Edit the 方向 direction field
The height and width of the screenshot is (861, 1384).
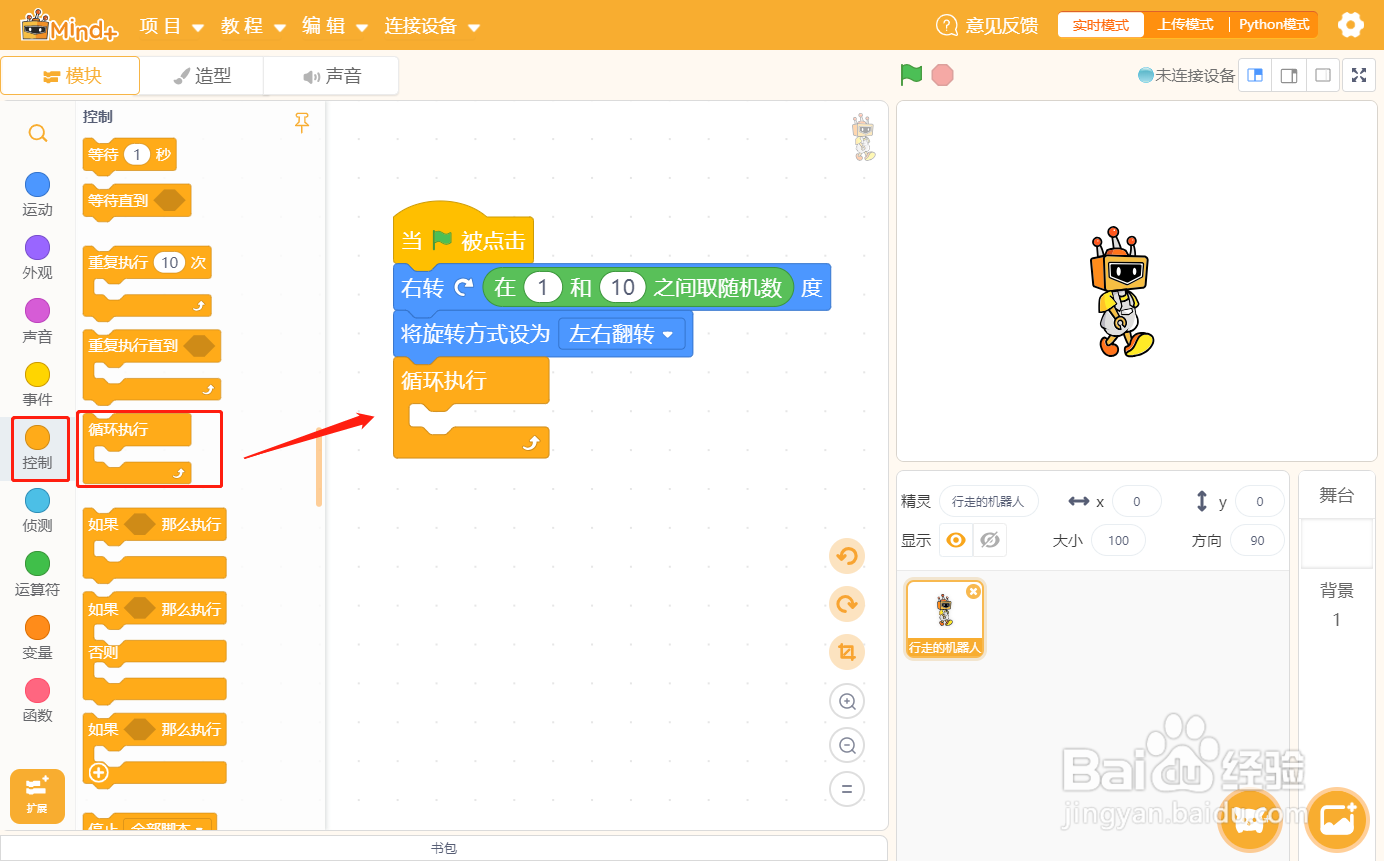[x=1257, y=540]
